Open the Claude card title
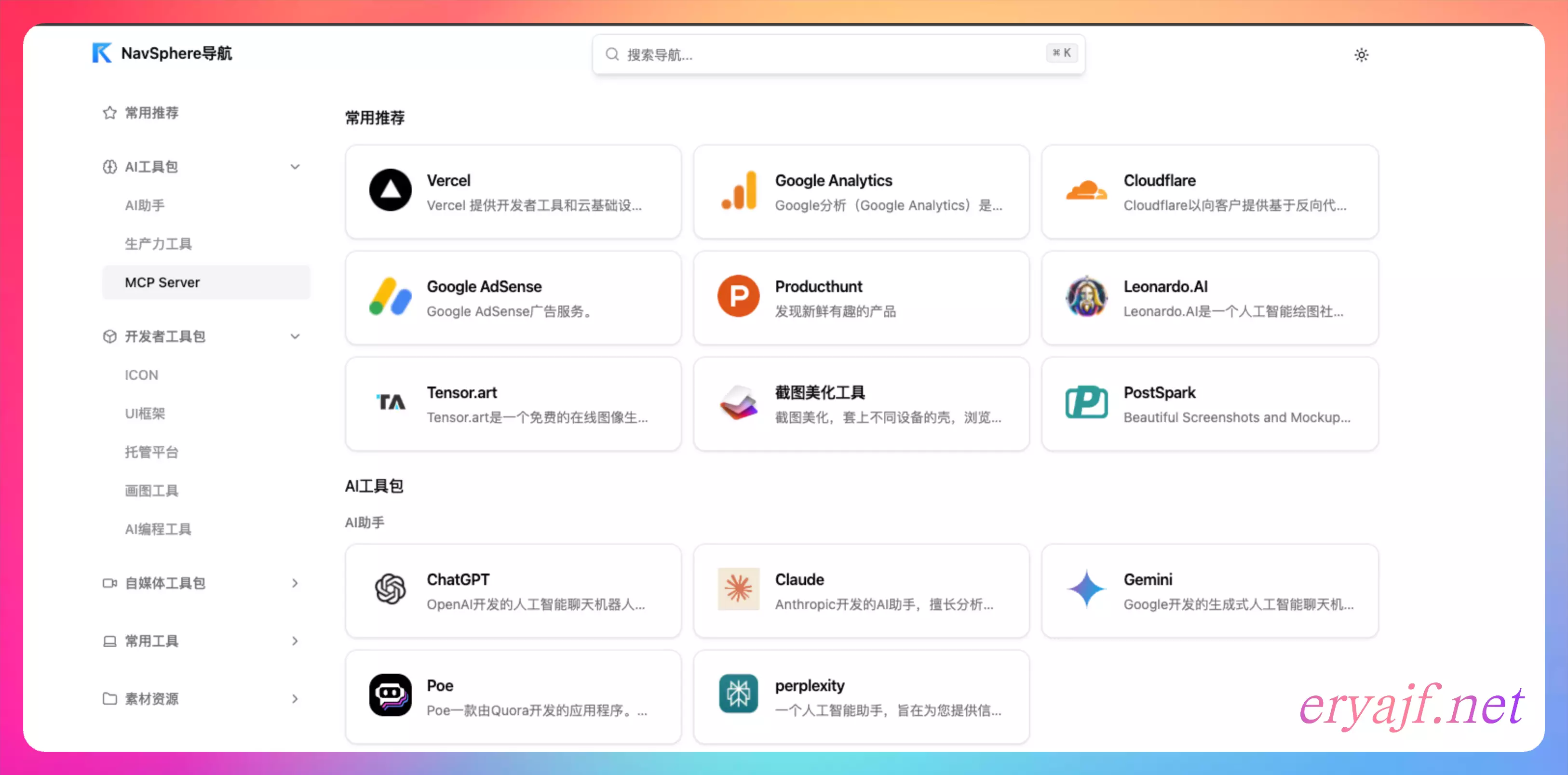Viewport: 1568px width, 775px height. click(x=799, y=579)
